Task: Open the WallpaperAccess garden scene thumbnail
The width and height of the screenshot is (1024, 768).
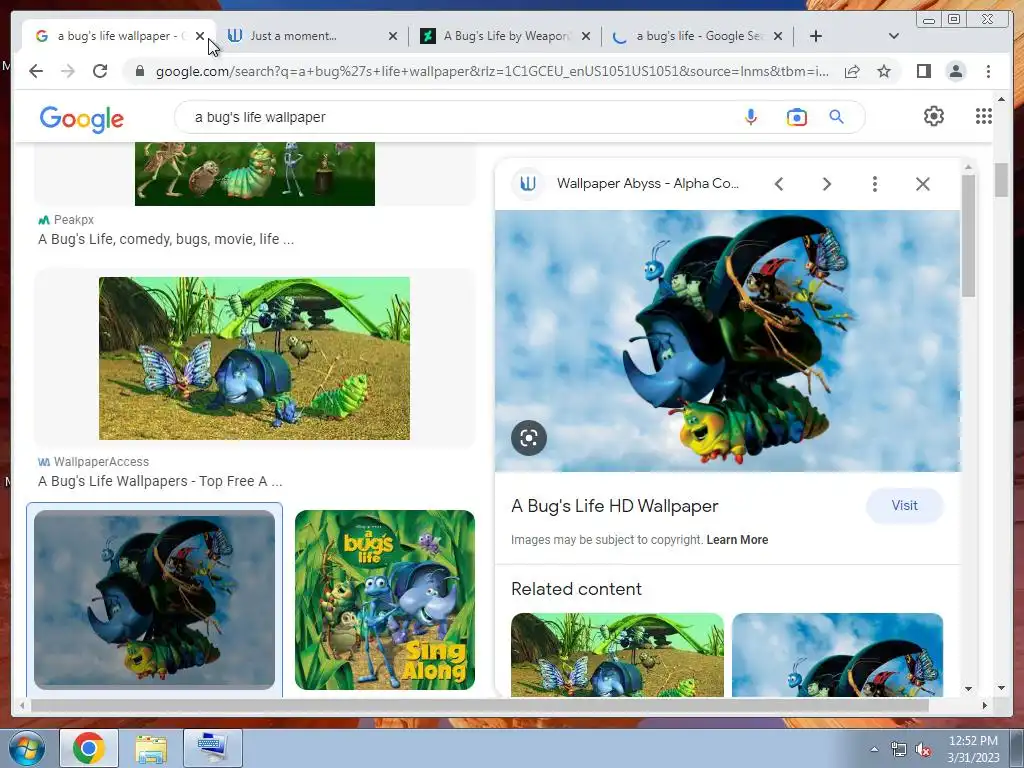Action: click(254, 358)
